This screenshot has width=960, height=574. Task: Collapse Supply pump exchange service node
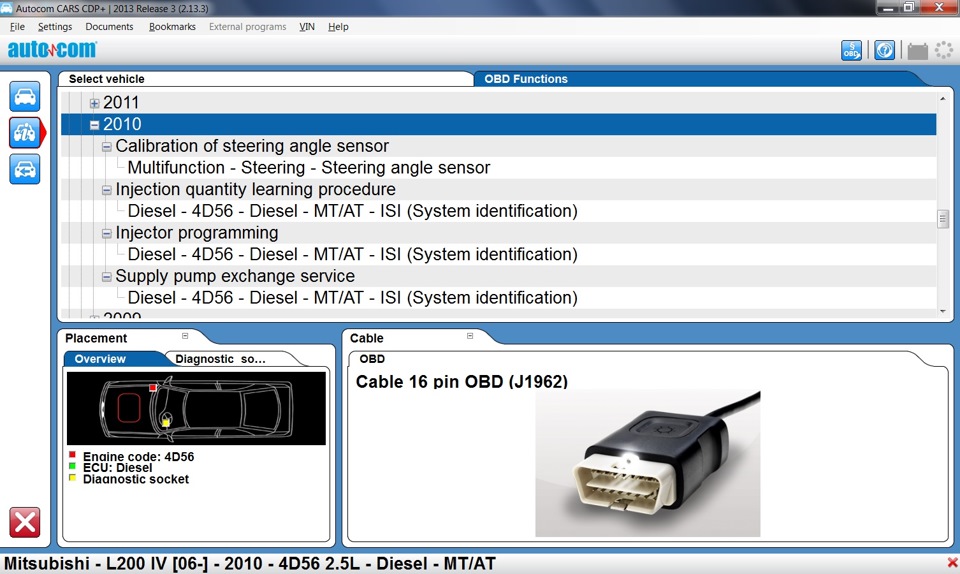[x=107, y=277]
